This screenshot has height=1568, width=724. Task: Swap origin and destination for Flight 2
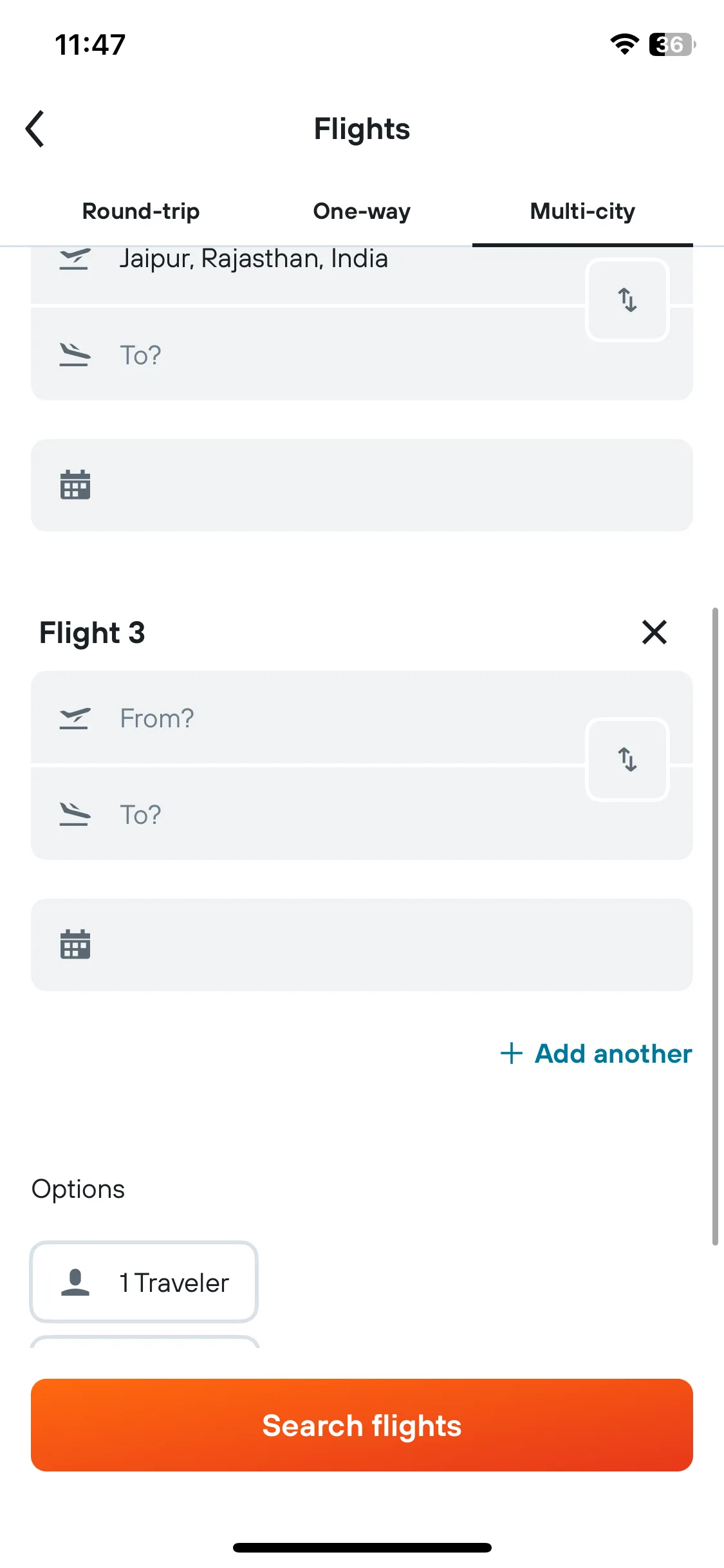point(627,300)
